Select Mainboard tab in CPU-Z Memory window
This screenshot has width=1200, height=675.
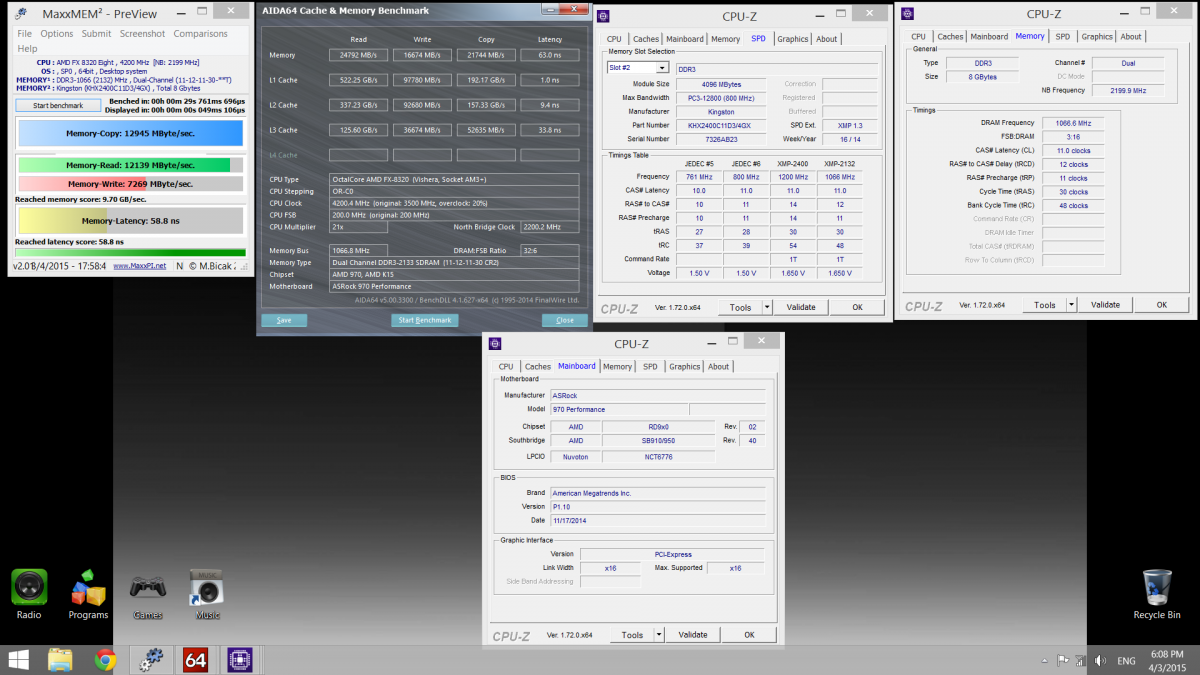coord(989,37)
